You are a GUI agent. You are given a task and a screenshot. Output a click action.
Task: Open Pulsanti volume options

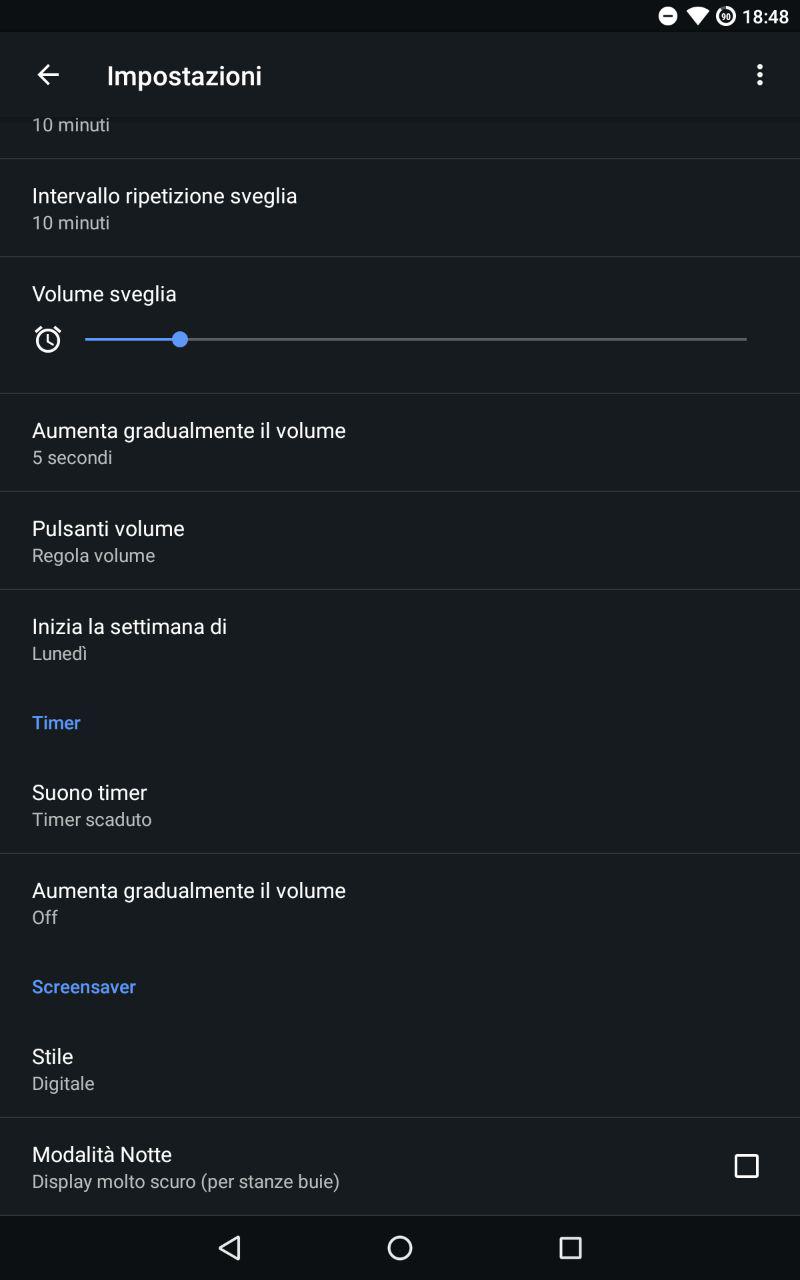(x=400, y=541)
